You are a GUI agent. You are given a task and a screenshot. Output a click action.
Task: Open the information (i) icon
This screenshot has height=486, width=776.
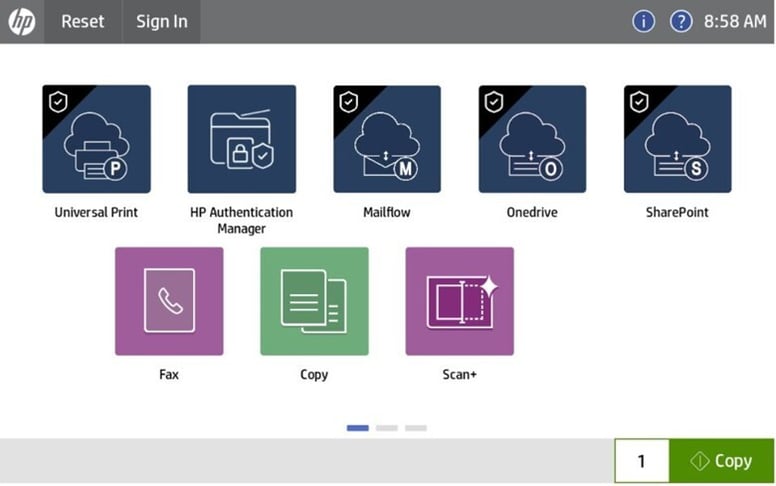[644, 21]
